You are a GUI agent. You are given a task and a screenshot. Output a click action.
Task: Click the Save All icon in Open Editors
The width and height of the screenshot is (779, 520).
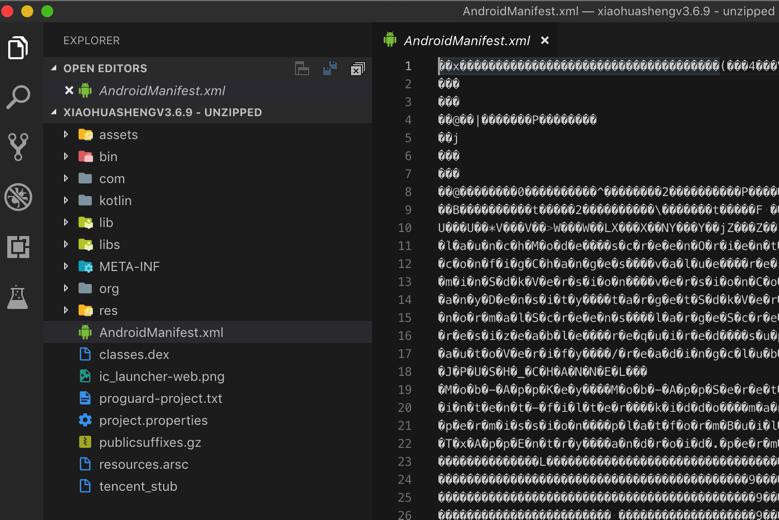[x=329, y=69]
